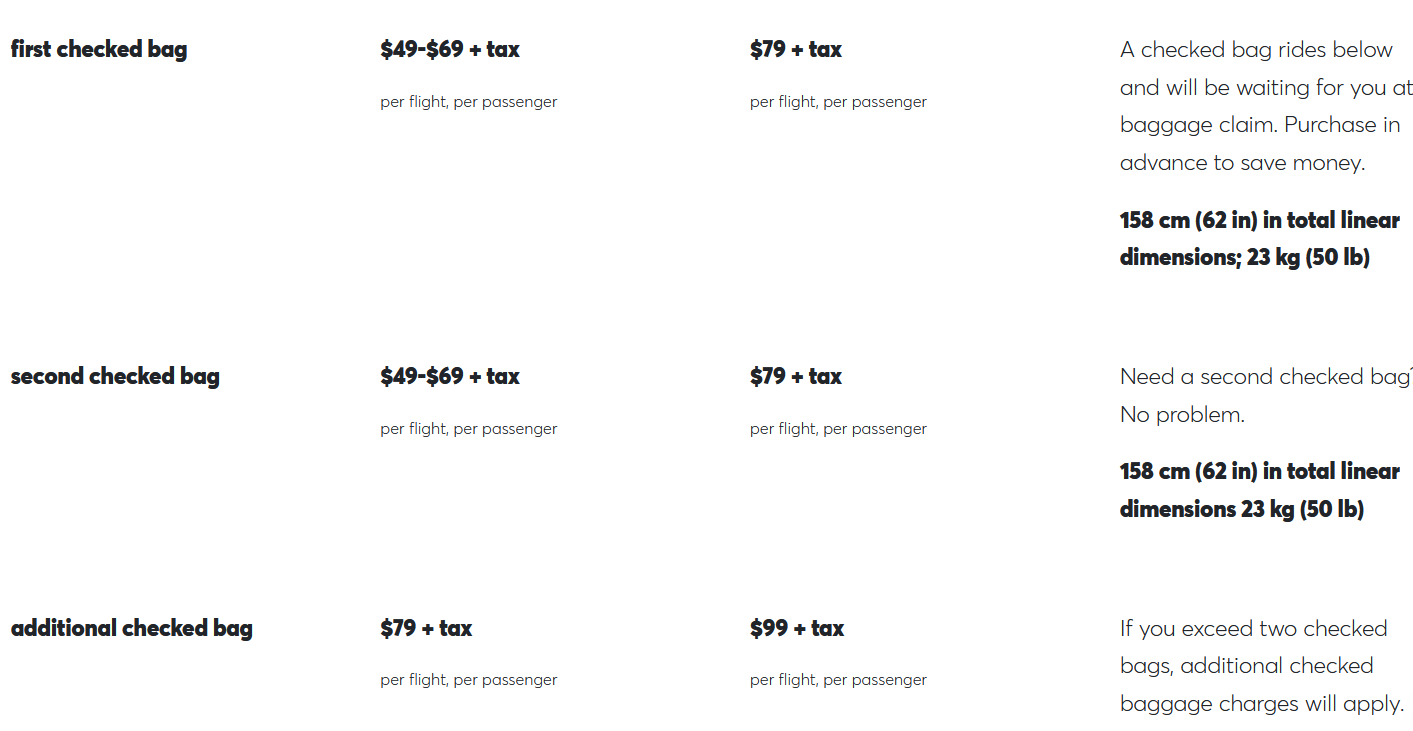The image size is (1413, 731).
Task: Click the "If you exceed two checked bags" paragraph
Action: coord(1261,666)
